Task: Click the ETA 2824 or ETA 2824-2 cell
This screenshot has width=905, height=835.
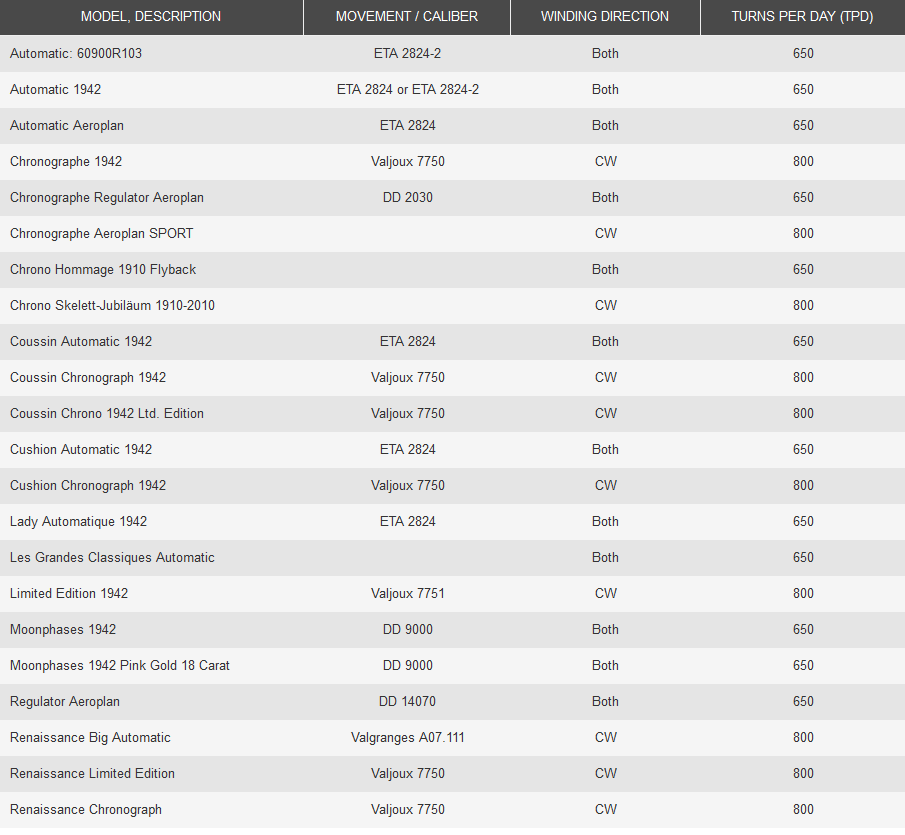Action: [408, 90]
